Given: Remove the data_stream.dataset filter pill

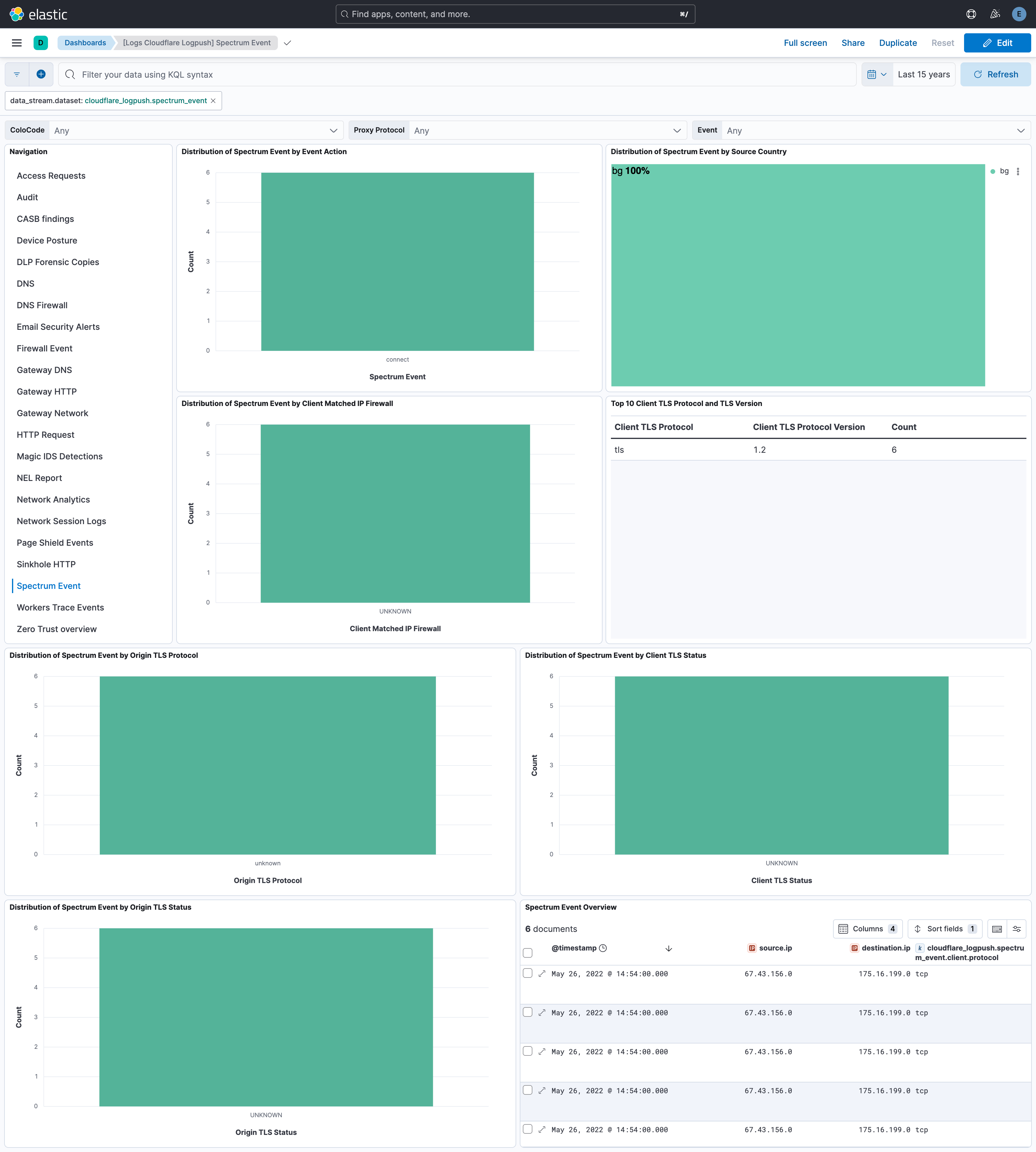Looking at the screenshot, I should coord(213,101).
